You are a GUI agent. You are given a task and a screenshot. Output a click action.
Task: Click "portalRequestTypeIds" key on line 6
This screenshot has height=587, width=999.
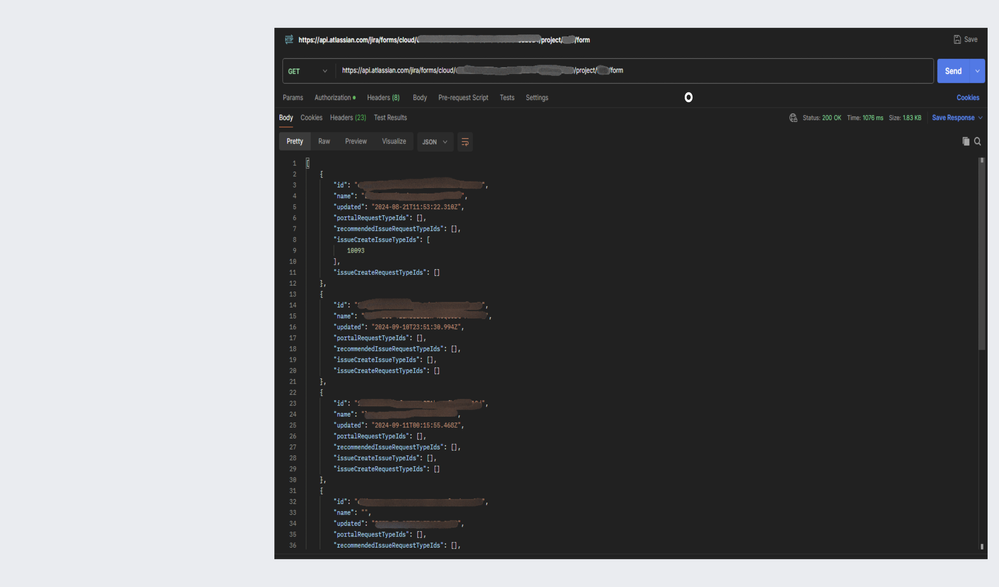[x=371, y=218]
